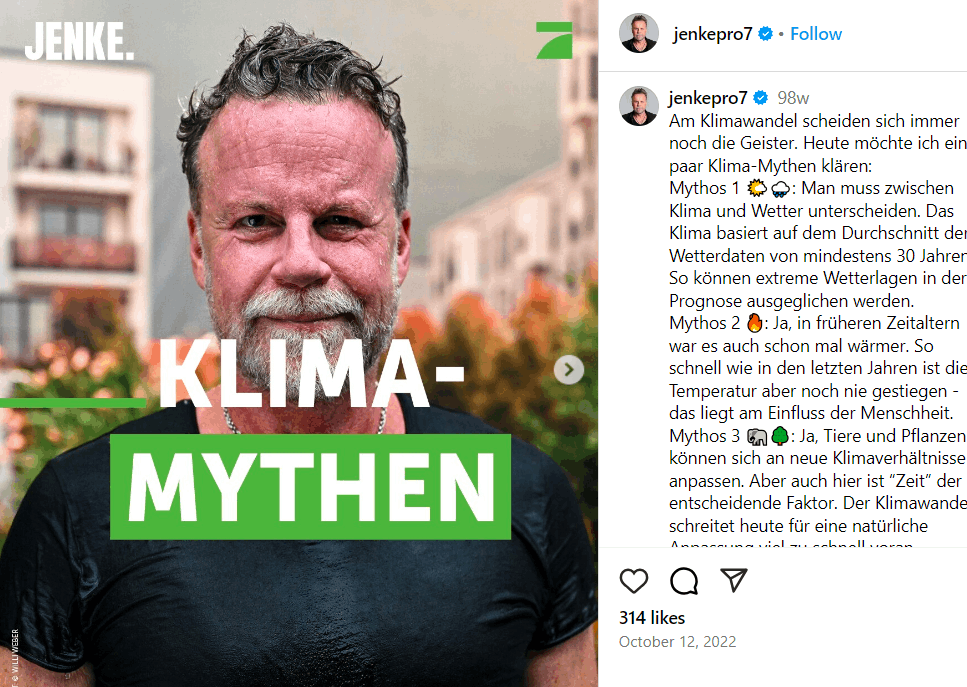The width and height of the screenshot is (967, 687).
Task: Click the 98w timestamp
Action: pos(793,98)
